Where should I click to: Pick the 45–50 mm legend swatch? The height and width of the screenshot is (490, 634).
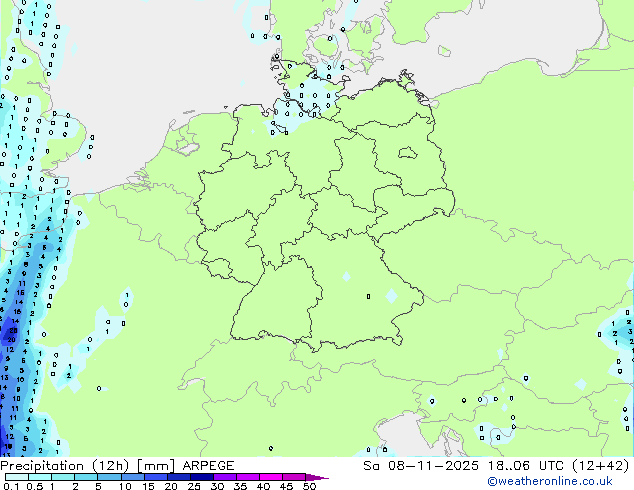(x=294, y=477)
